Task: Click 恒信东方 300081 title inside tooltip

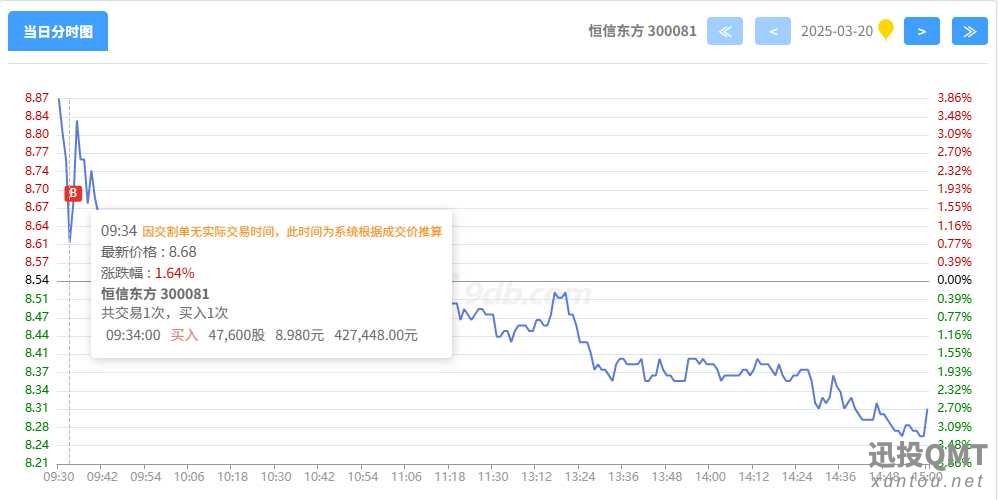Action: pos(155,293)
